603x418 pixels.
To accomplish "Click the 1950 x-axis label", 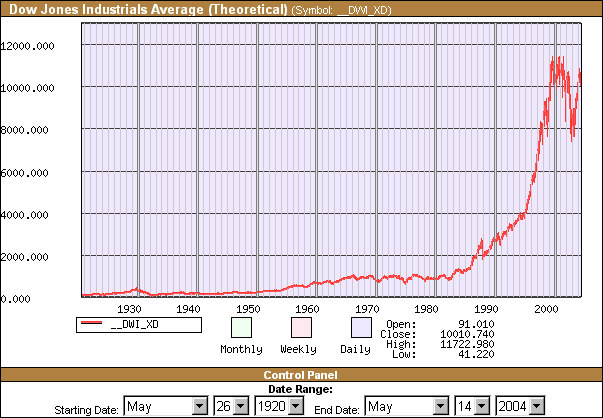I will [x=248, y=309].
